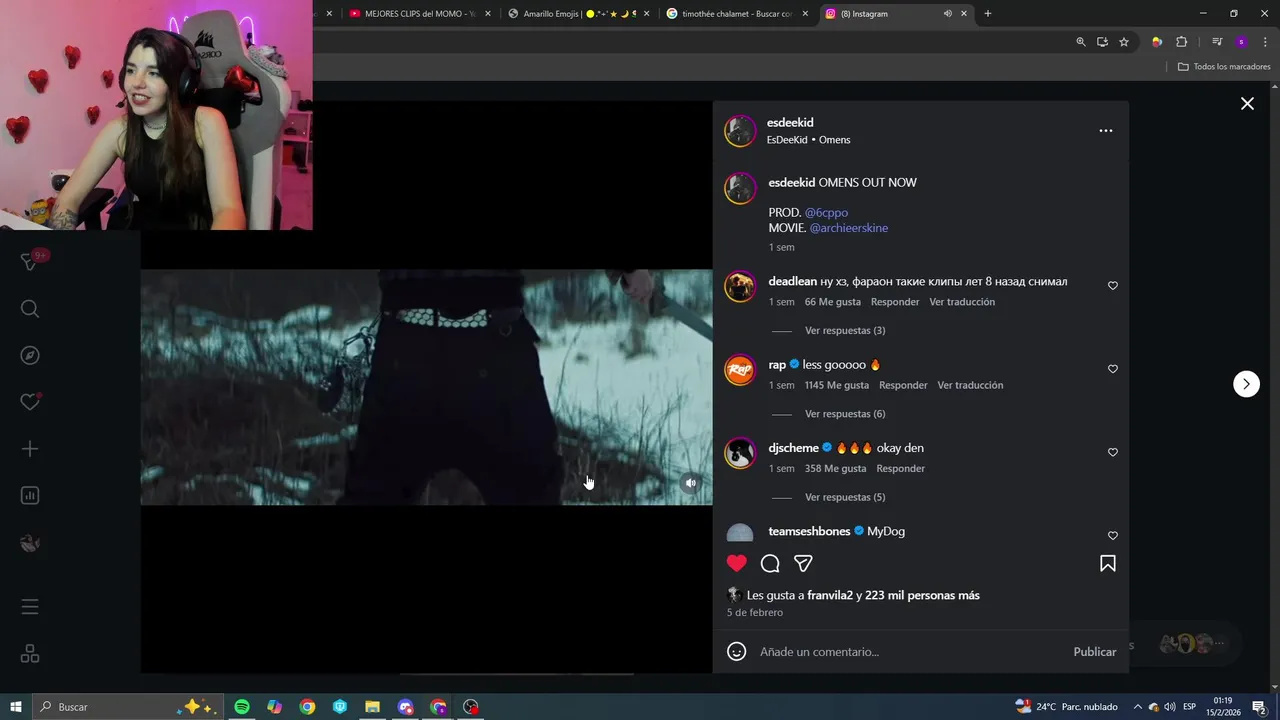Translate rap's comment
This screenshot has width=1280, height=720.
coord(970,385)
